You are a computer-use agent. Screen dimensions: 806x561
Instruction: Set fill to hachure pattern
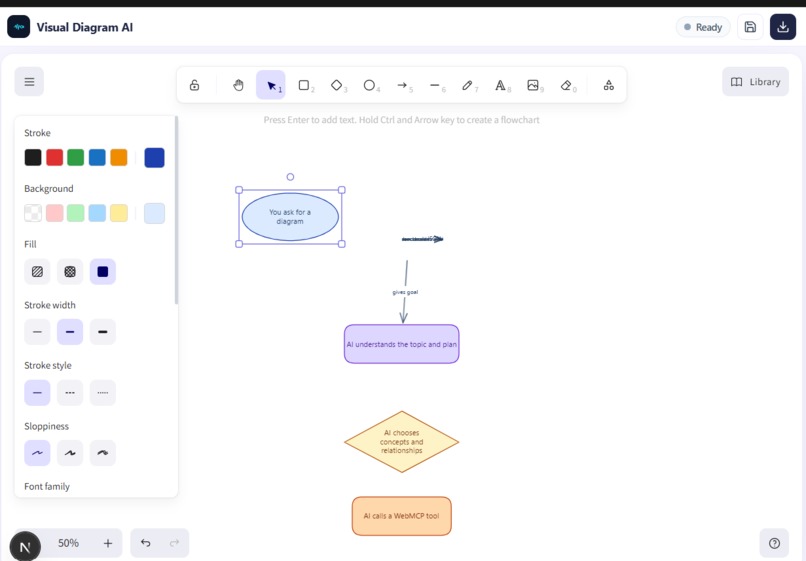click(x=37, y=272)
